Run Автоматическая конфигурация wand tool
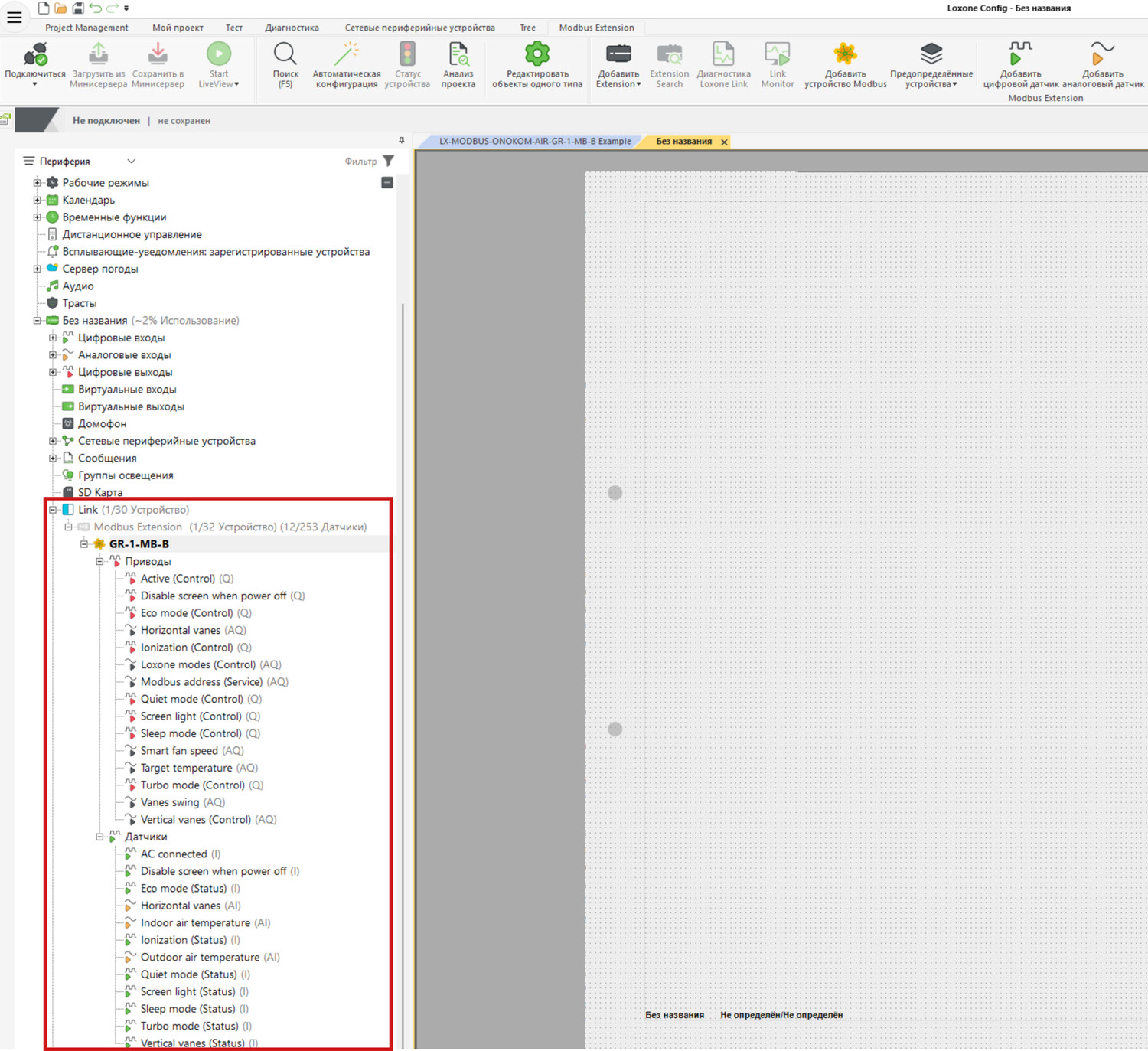 pos(346,55)
